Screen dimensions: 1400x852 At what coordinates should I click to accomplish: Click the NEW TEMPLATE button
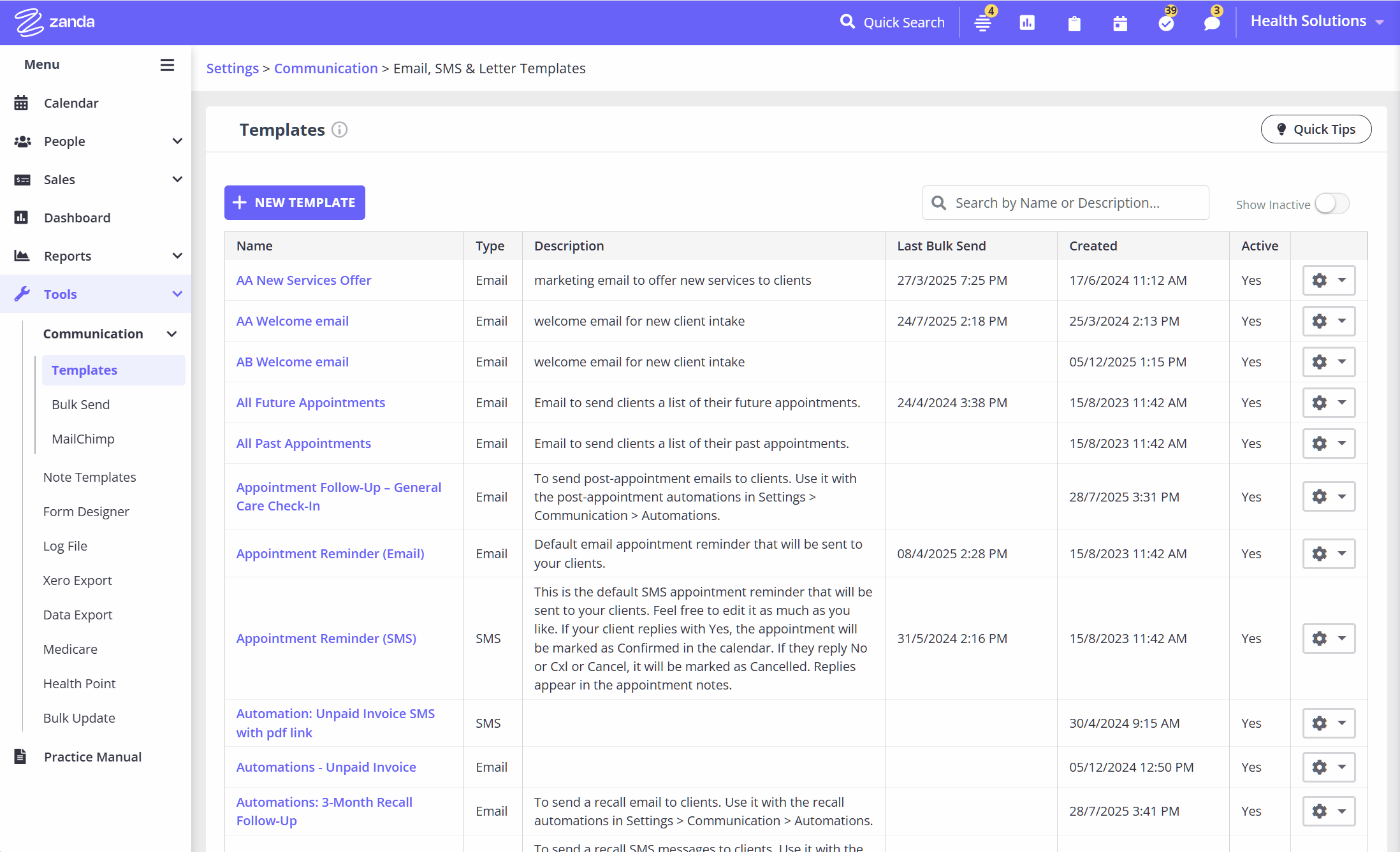295,203
